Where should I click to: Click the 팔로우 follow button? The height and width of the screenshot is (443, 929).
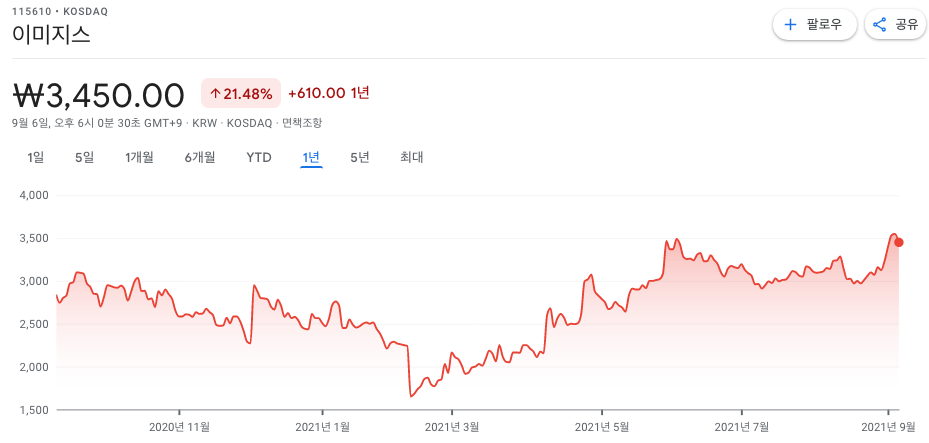pyautogui.click(x=814, y=25)
